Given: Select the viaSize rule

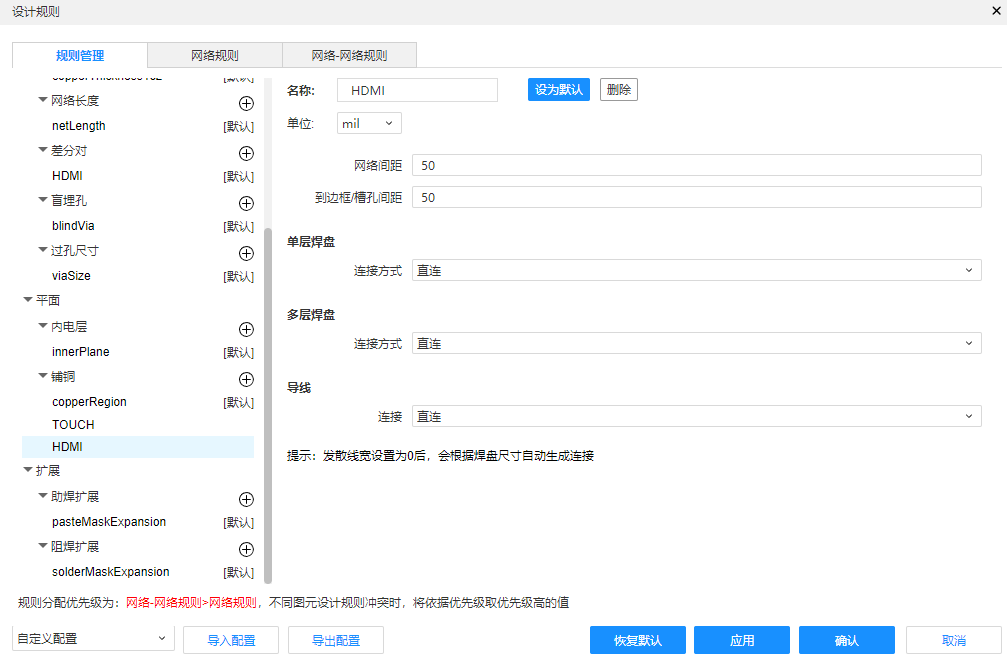Looking at the screenshot, I should [x=71, y=276].
